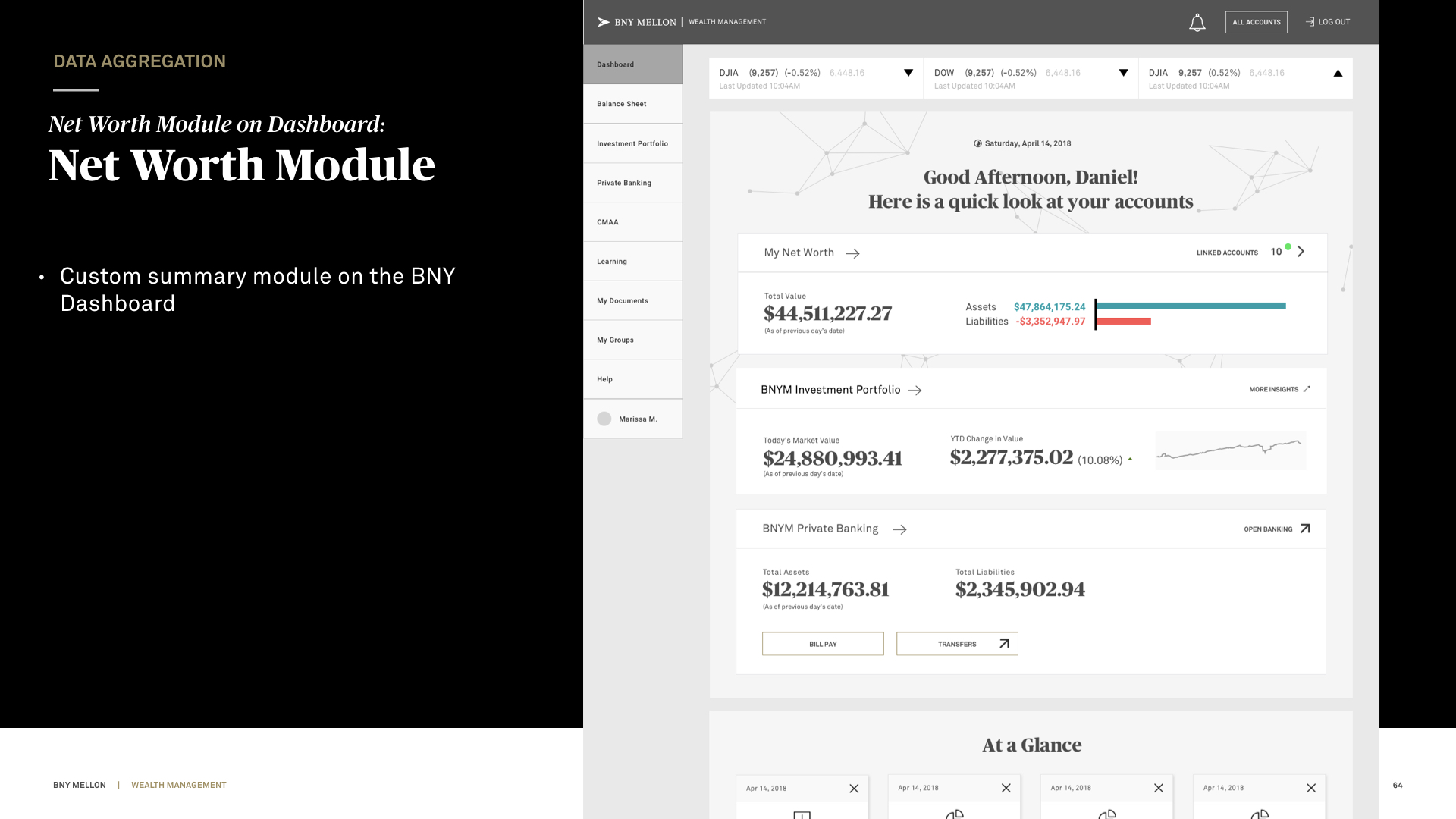The image size is (1456, 819).
Task: Click the red Liabilities bar
Action: point(1124,322)
